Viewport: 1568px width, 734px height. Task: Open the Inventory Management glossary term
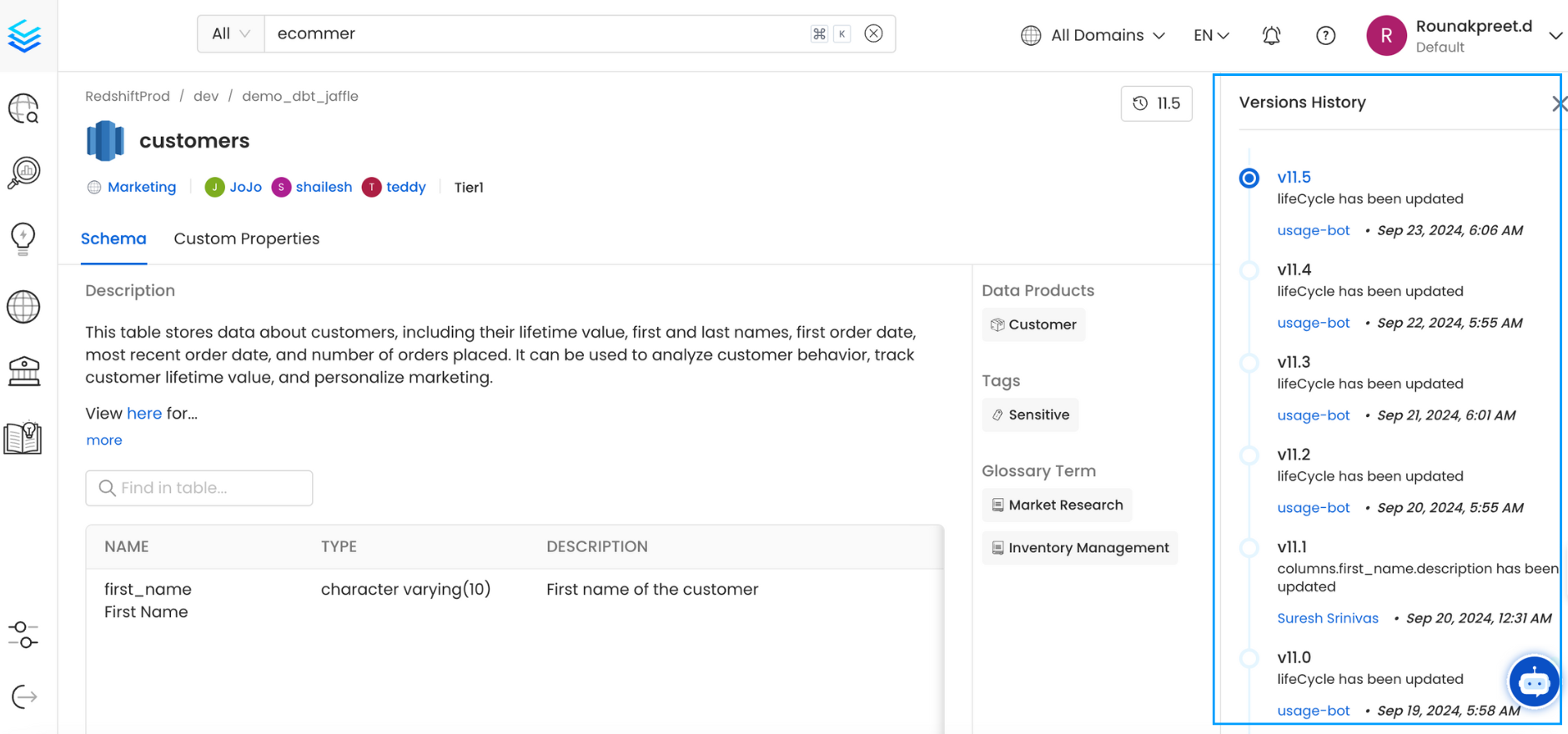coord(1080,548)
